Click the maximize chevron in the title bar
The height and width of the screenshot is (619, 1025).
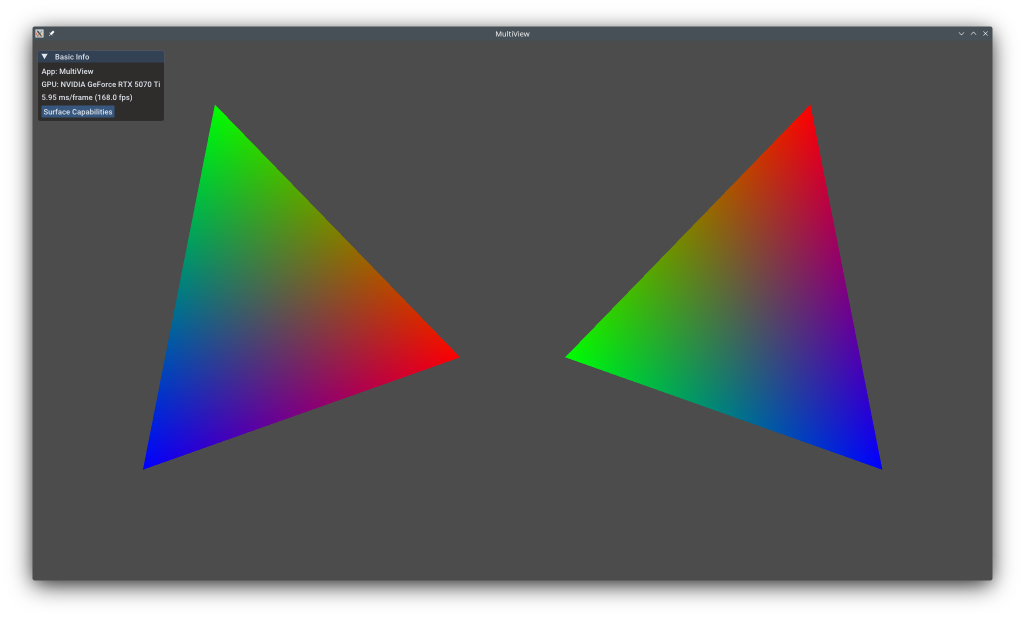[x=973, y=32]
